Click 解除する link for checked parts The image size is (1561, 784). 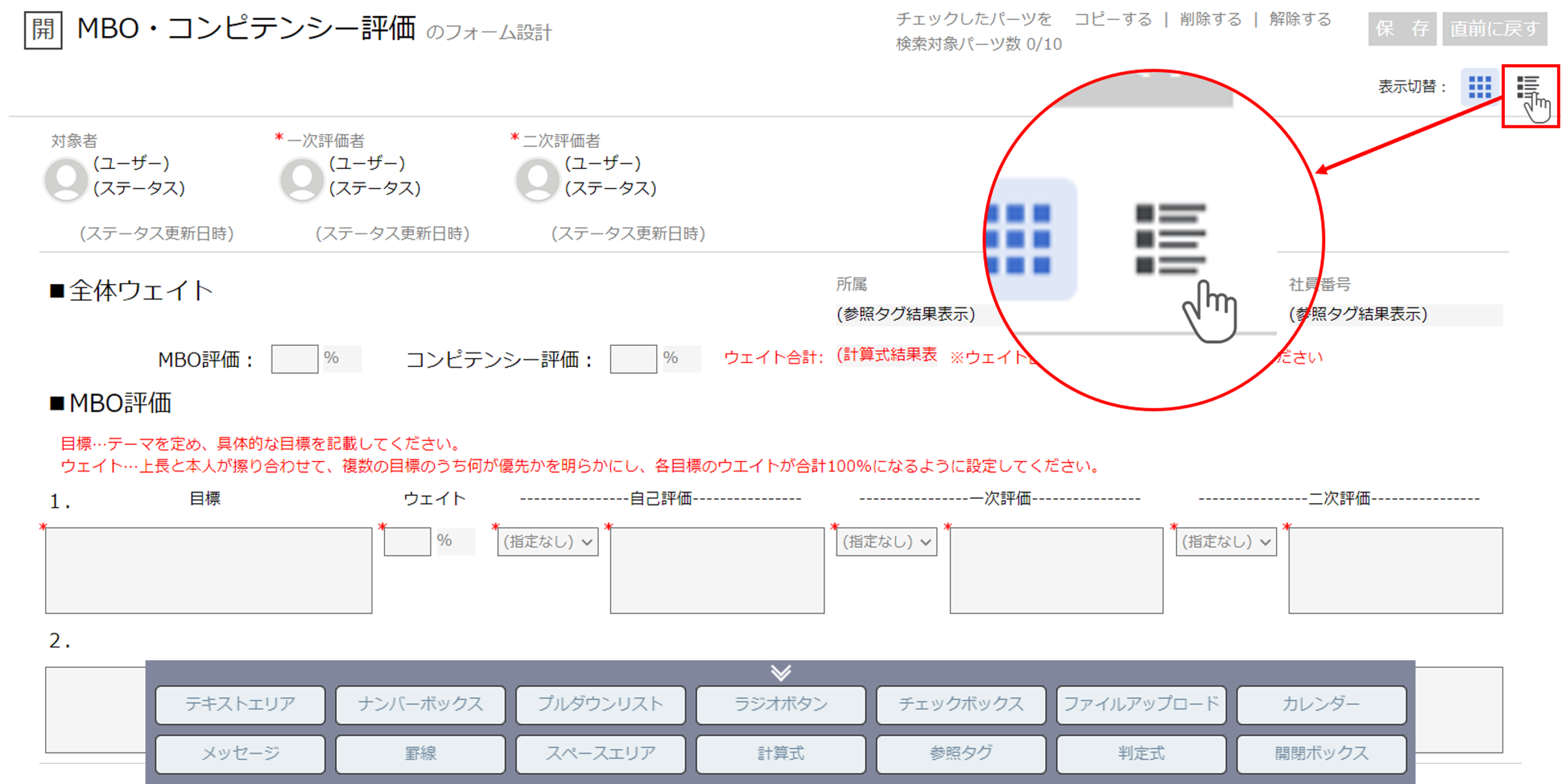click(1300, 20)
